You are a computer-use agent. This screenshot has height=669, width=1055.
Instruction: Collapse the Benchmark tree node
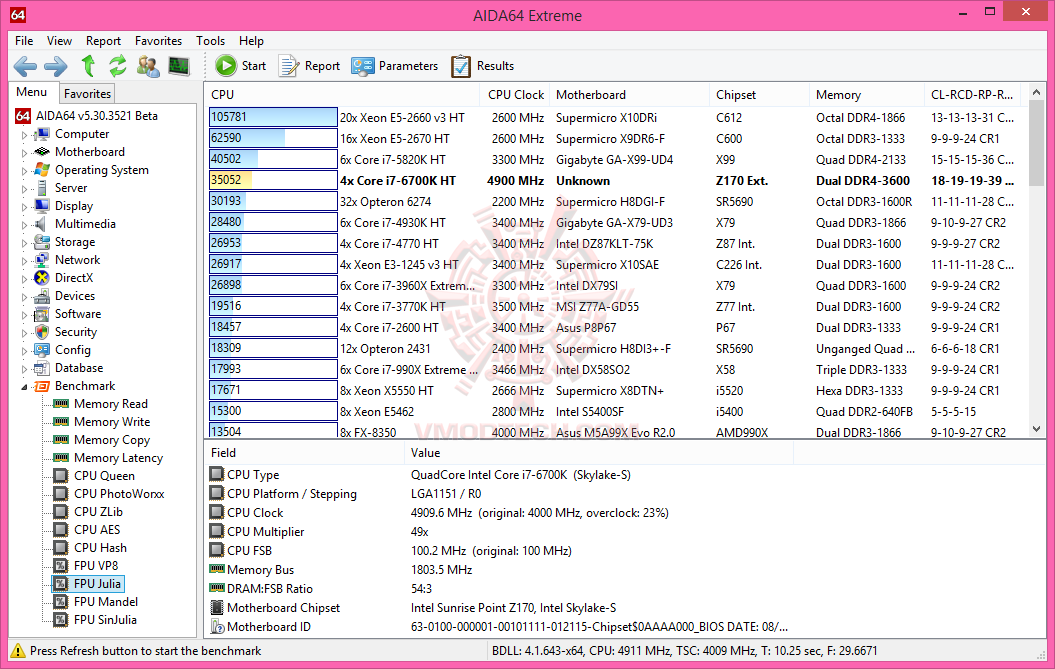click(x=24, y=387)
